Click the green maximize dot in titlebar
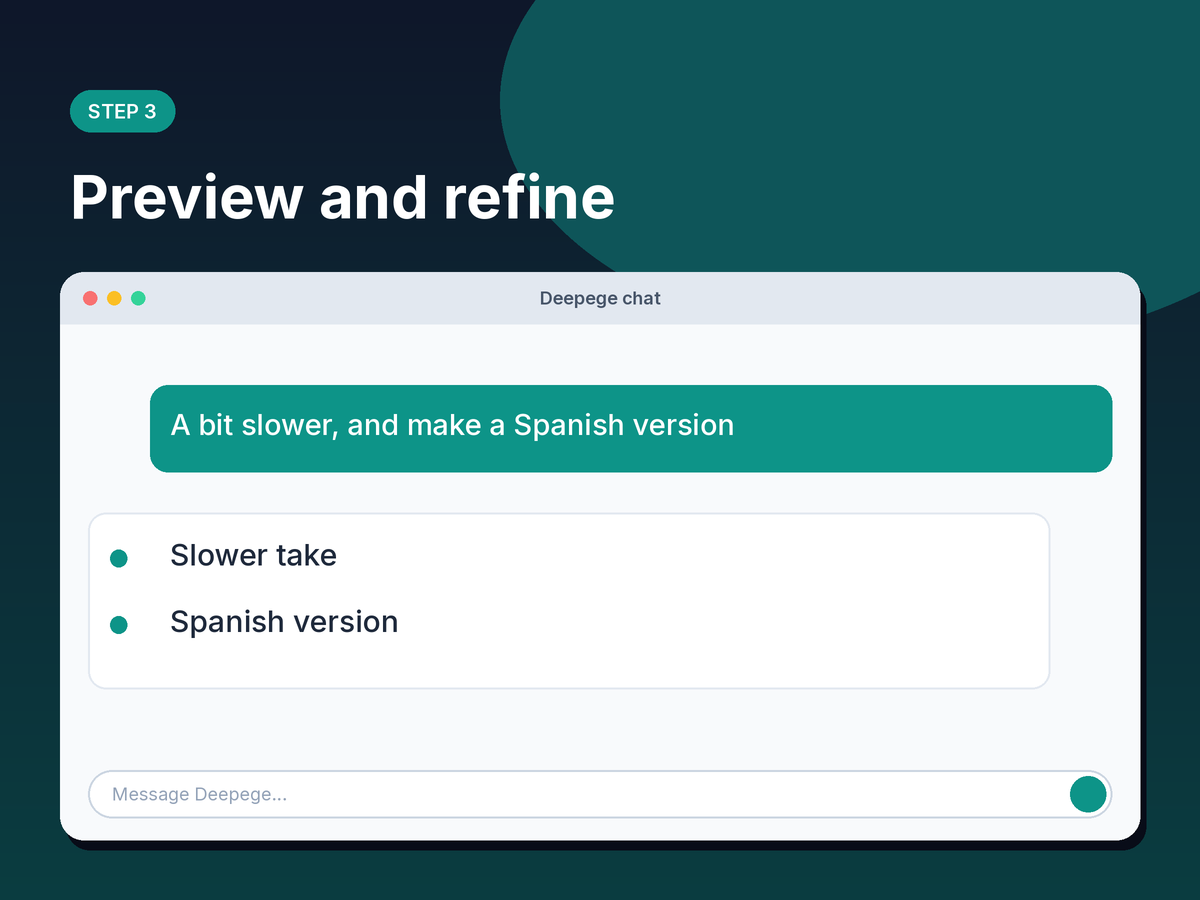This screenshot has height=900, width=1200. point(138,298)
